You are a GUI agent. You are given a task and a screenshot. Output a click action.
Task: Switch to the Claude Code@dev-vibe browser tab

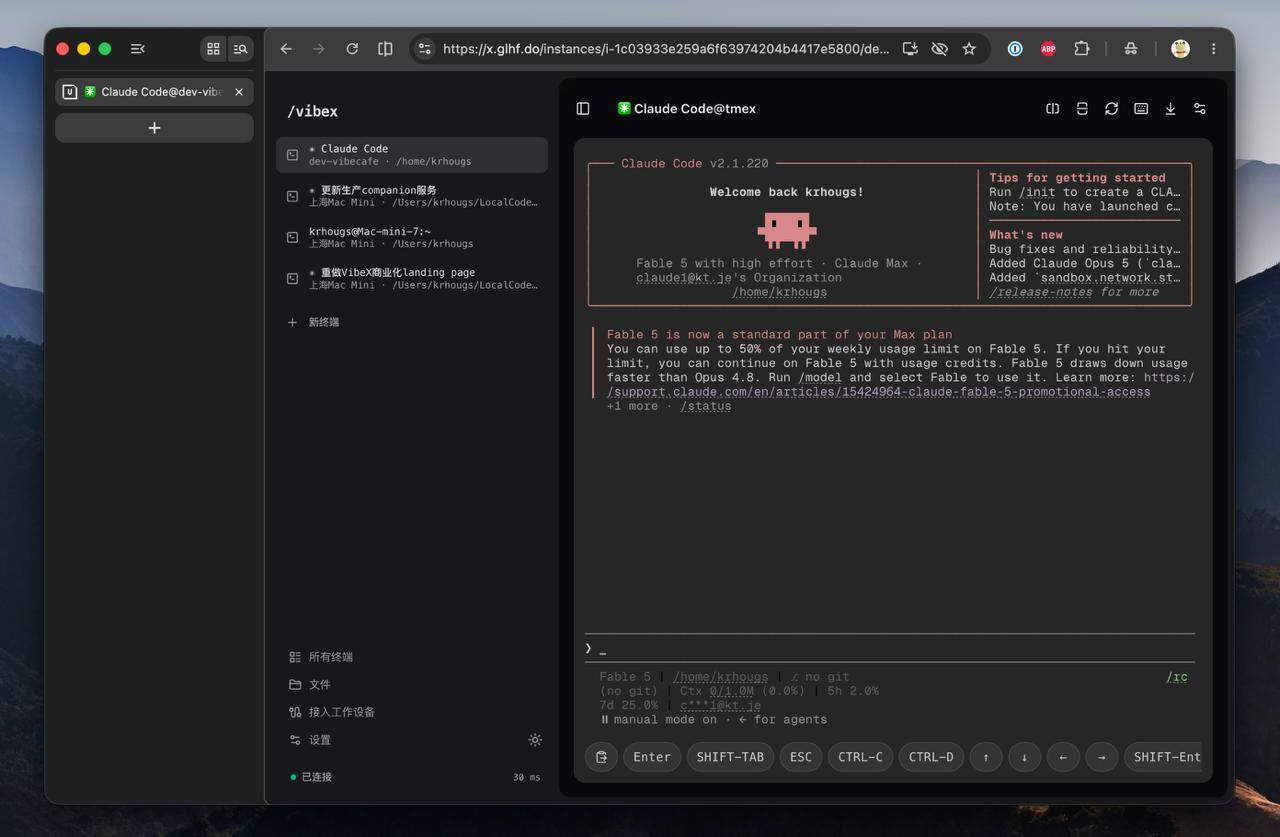pyautogui.click(x=154, y=92)
